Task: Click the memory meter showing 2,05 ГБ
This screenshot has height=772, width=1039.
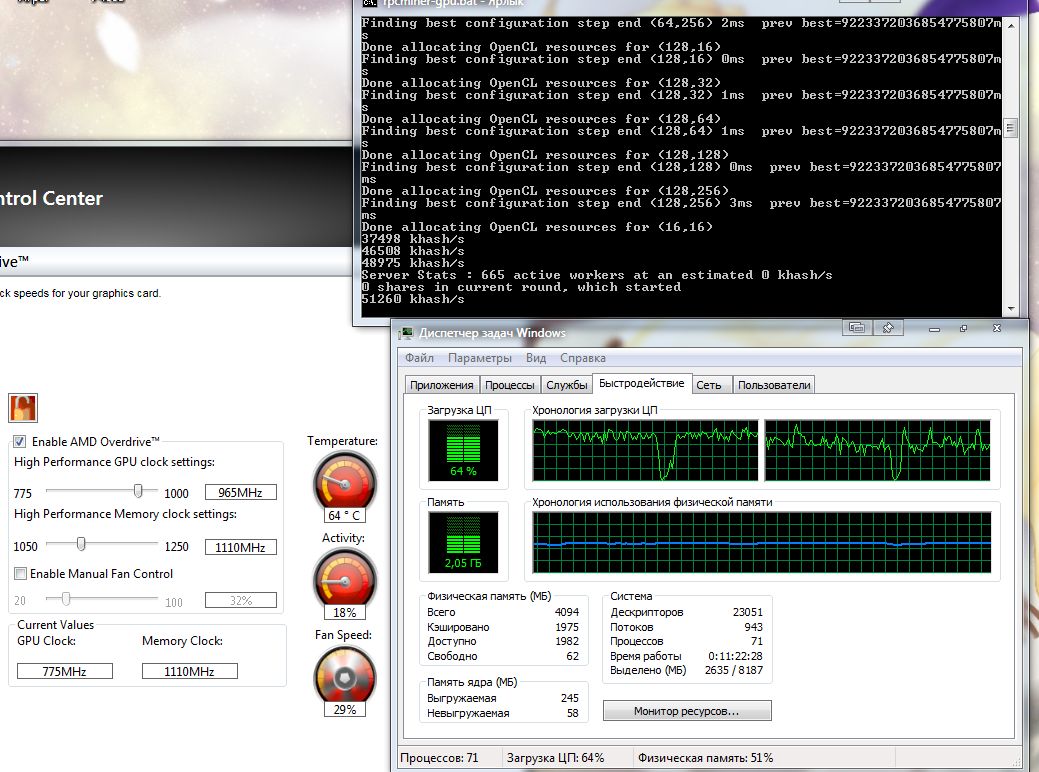Action: tap(463, 542)
